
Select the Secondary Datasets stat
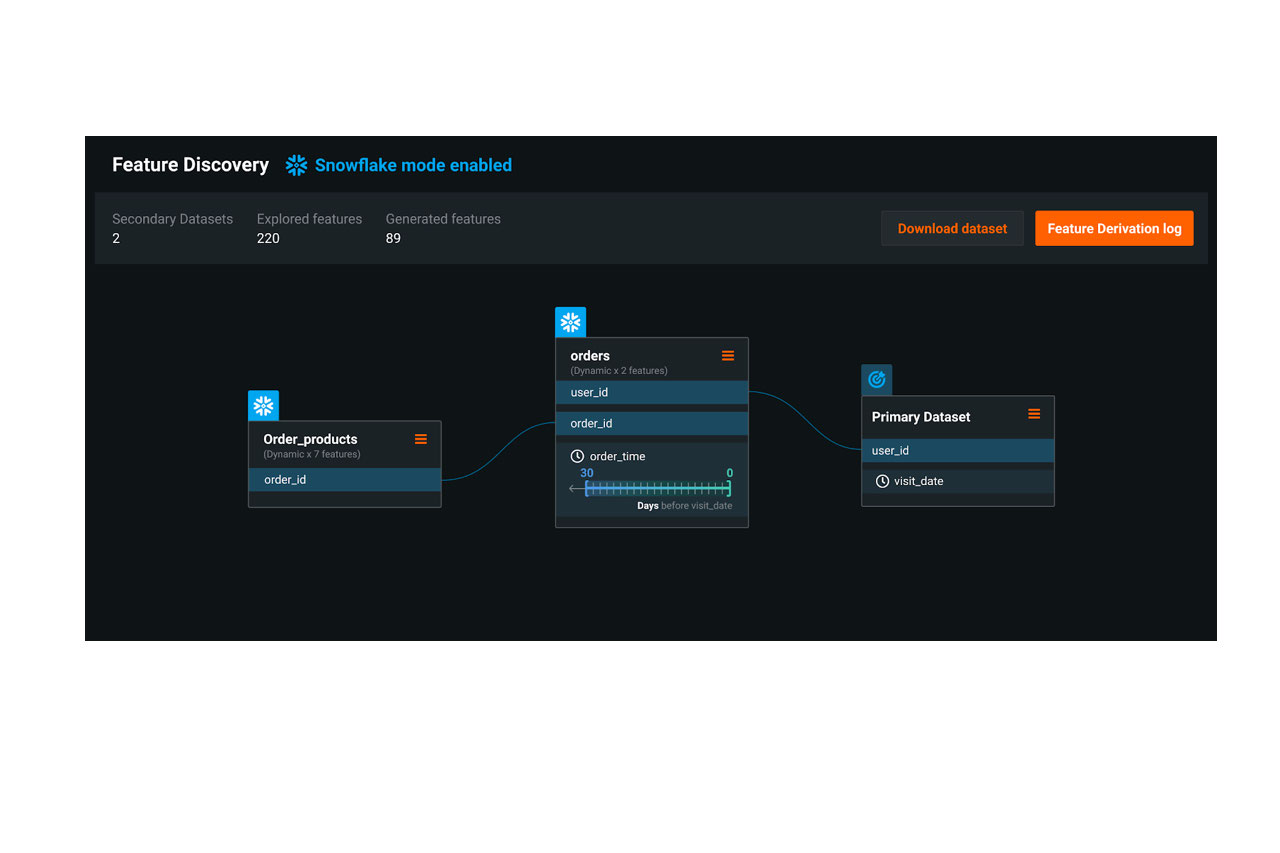click(x=172, y=228)
